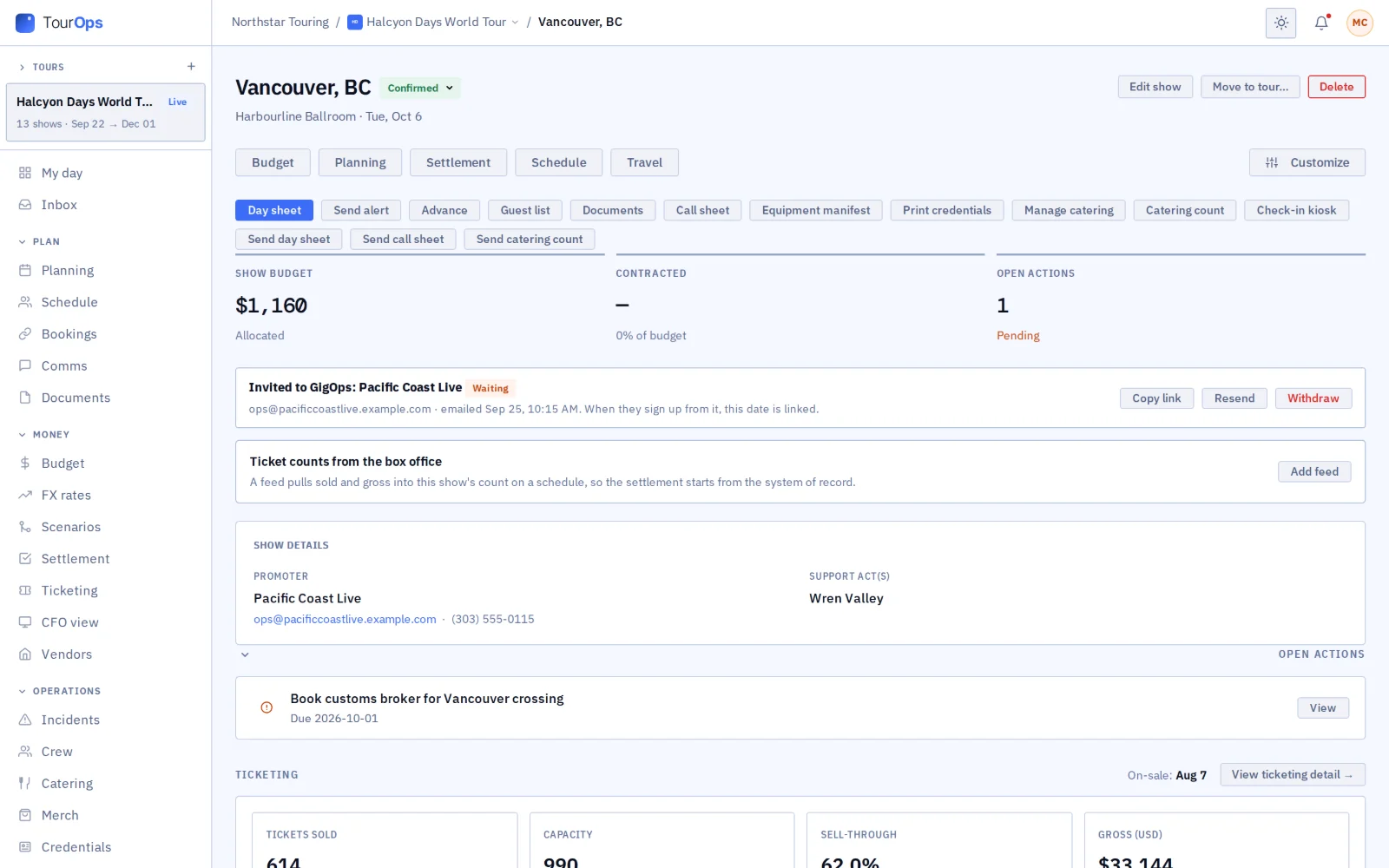Open the Halcyon Days World Tour breadcrumb dropdown
The image size is (1389, 868).
click(x=433, y=23)
